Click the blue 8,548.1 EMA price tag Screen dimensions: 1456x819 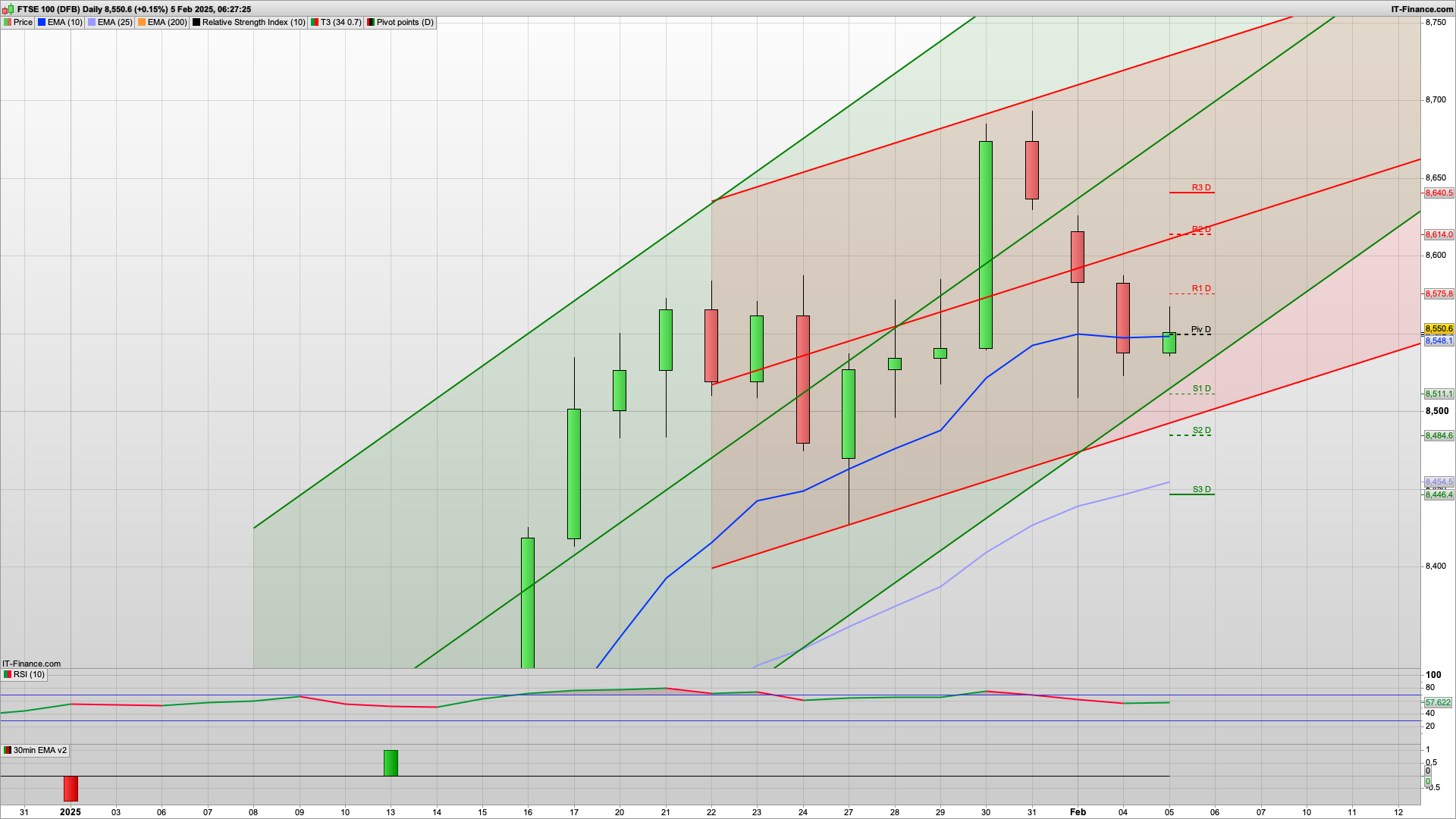tap(1439, 341)
